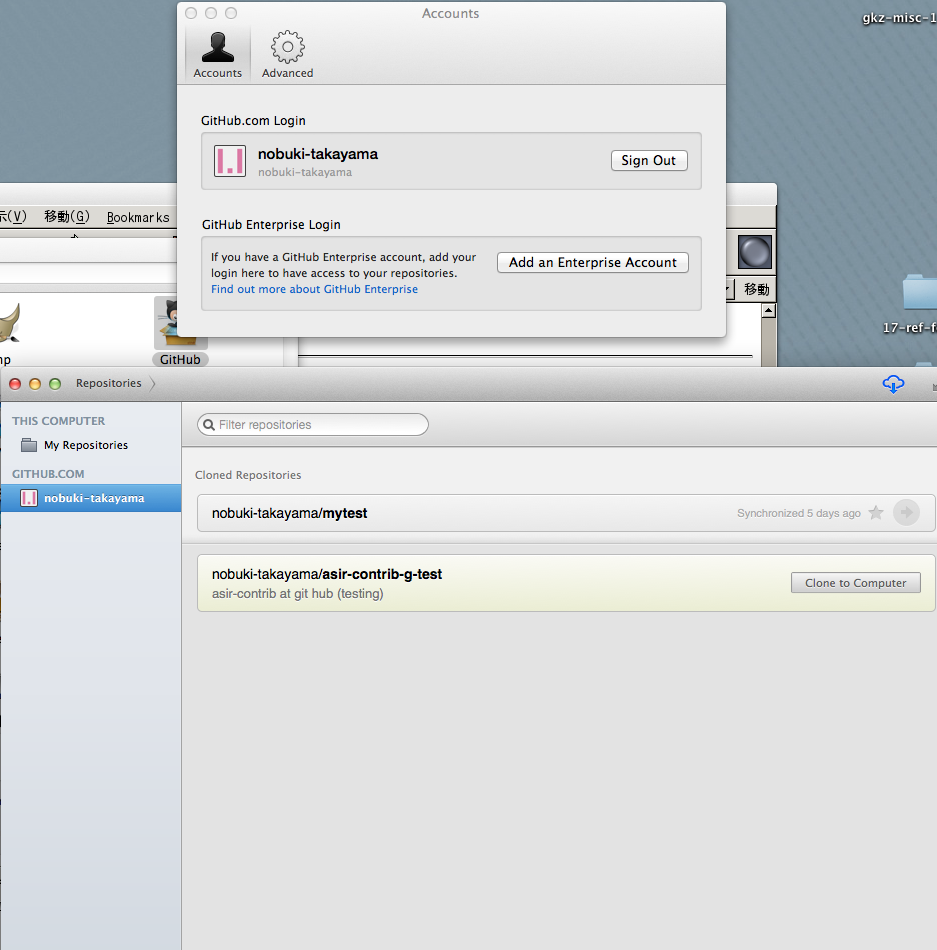Open Find out more about GitHub Enterprise link
The width and height of the screenshot is (937, 950).
pos(314,289)
